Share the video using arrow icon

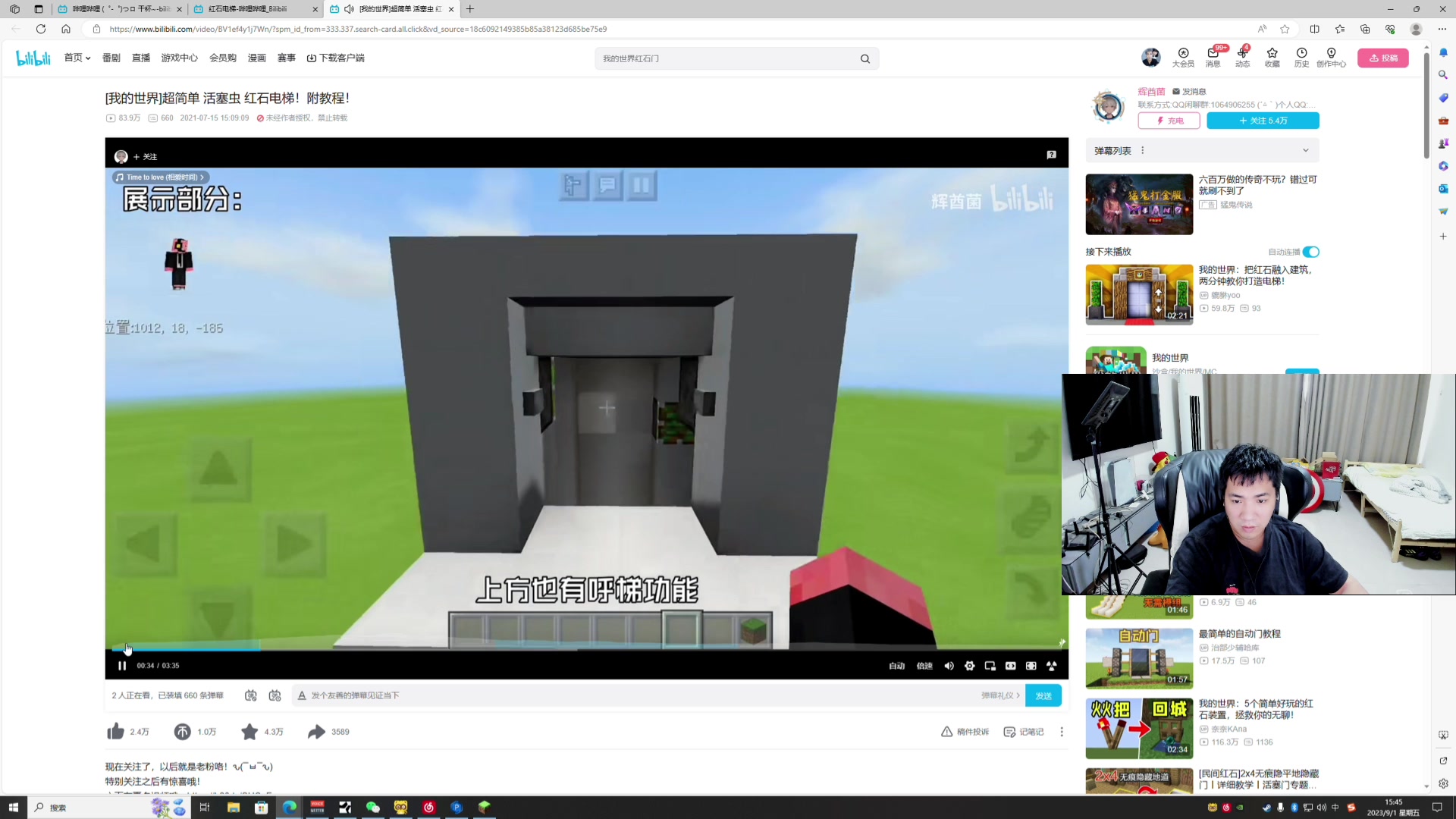[316, 732]
